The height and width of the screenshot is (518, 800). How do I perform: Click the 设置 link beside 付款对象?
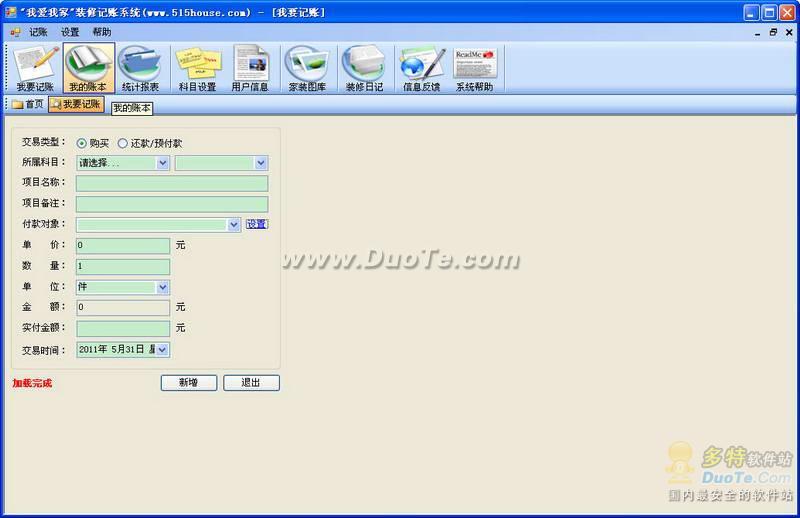coord(257,224)
